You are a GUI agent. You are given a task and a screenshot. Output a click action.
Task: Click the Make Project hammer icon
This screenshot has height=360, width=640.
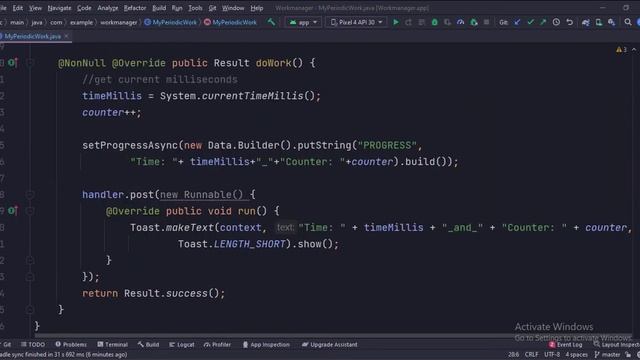271,22
